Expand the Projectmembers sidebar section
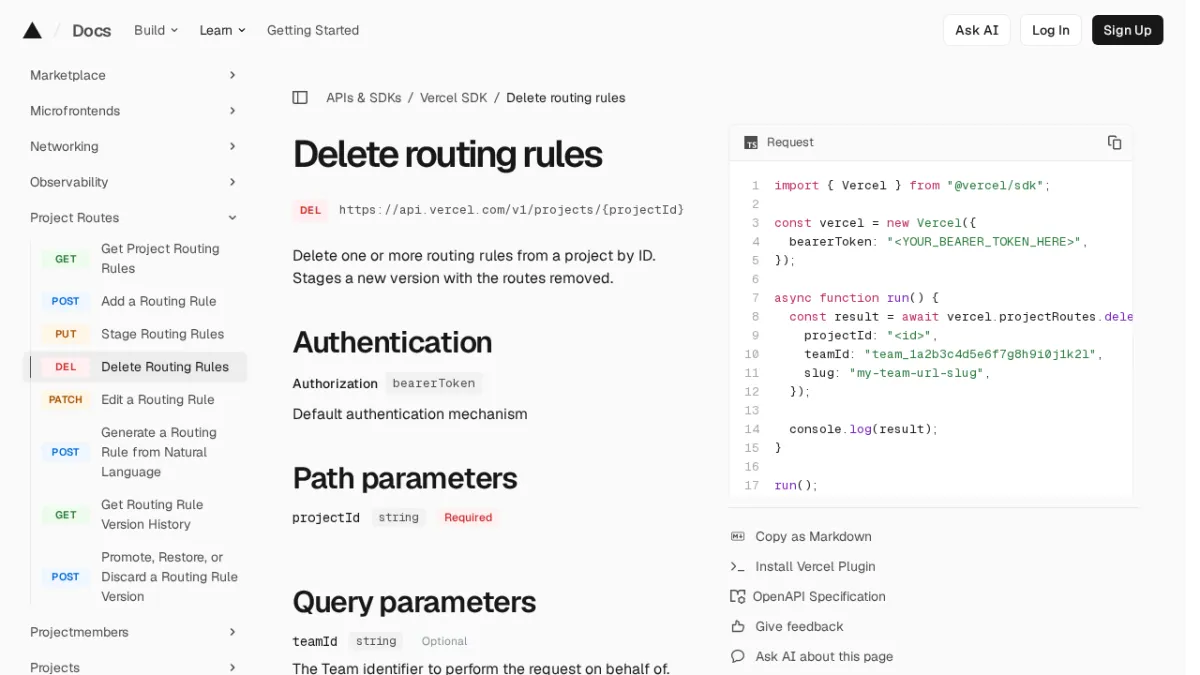 pos(134,632)
